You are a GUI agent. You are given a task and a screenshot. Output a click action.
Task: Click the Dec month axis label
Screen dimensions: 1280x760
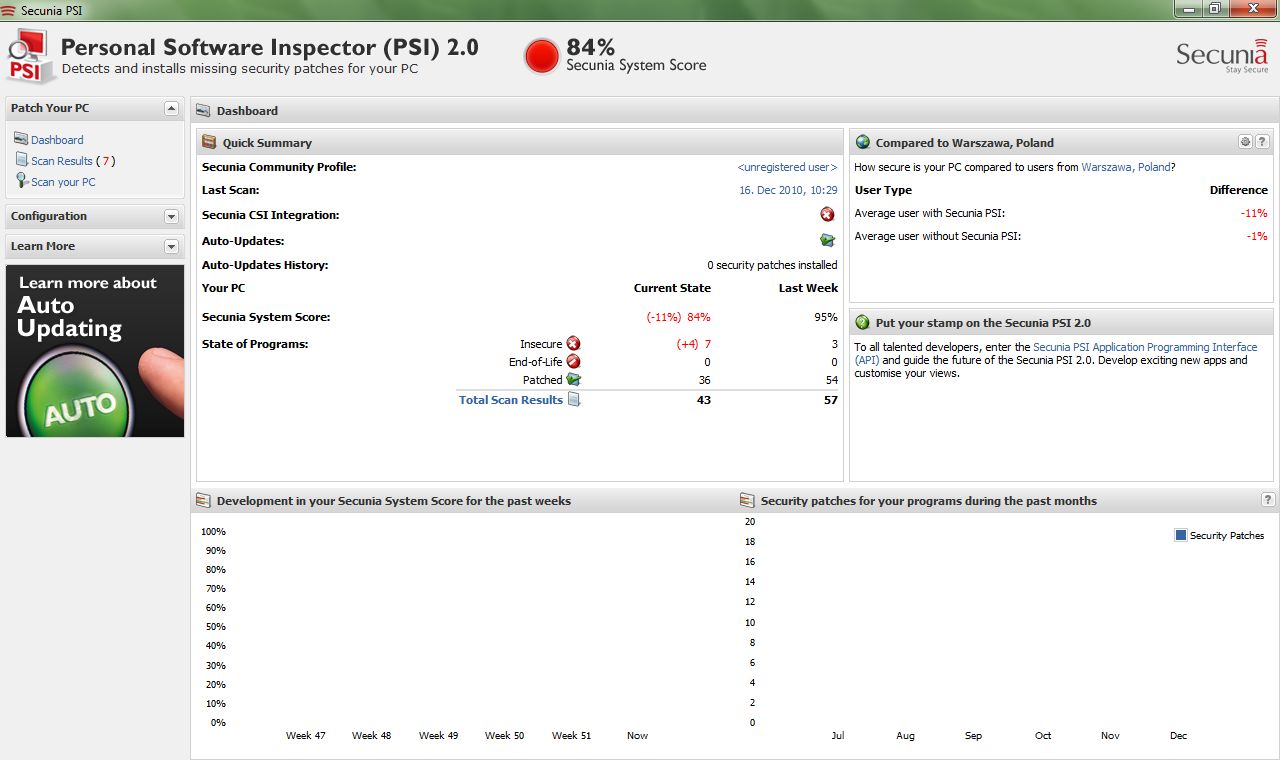(1178, 735)
